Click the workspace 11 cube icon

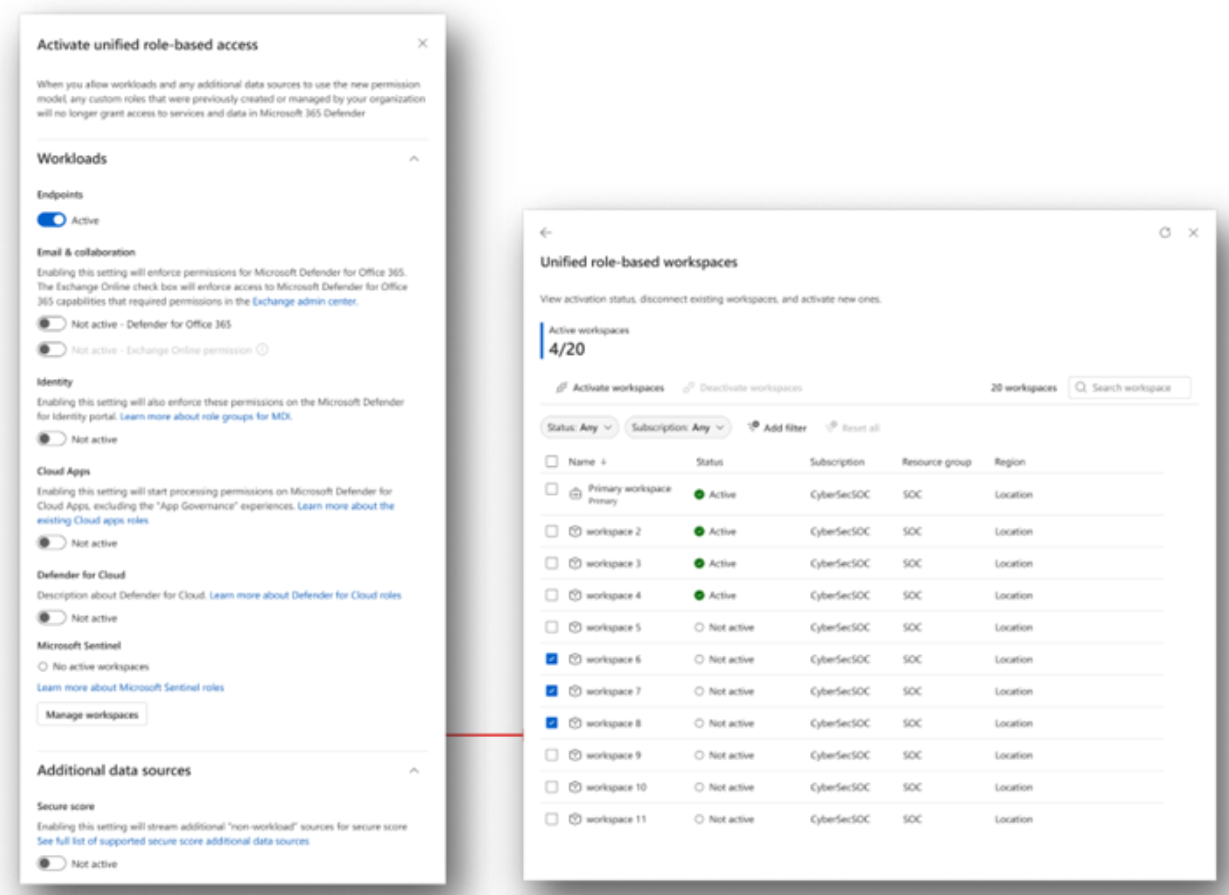tap(575, 820)
